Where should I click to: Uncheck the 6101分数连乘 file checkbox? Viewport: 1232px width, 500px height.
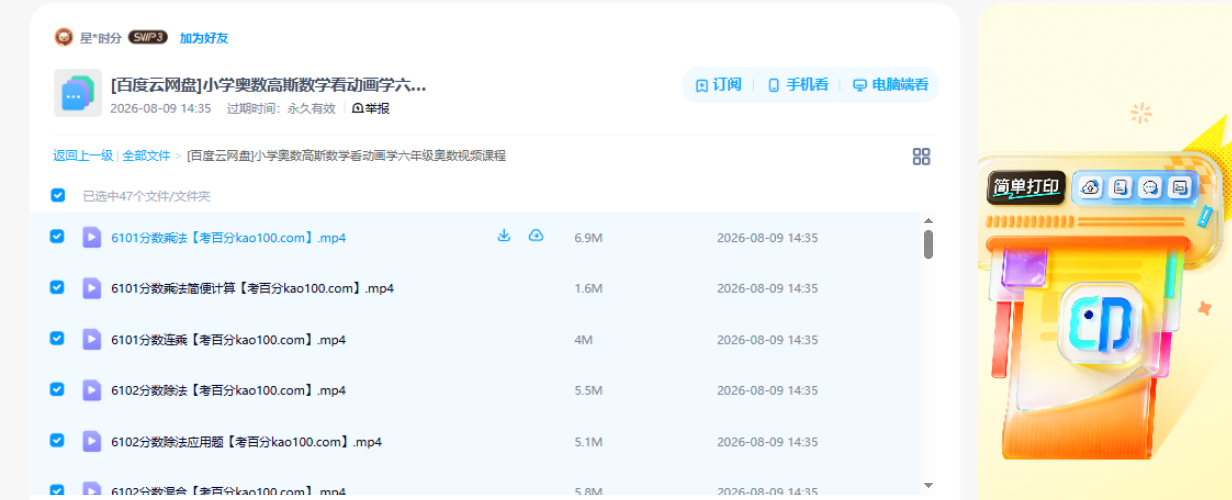57,338
